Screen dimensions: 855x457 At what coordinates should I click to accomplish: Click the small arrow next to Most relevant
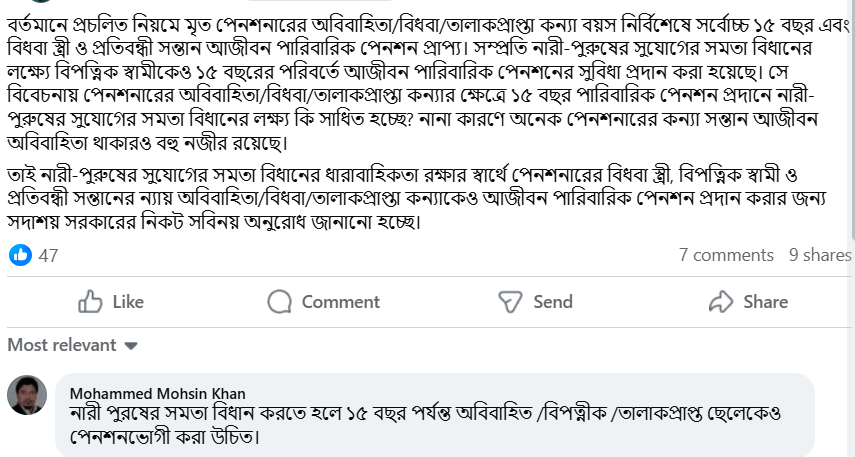pyautogui.click(x=130, y=346)
